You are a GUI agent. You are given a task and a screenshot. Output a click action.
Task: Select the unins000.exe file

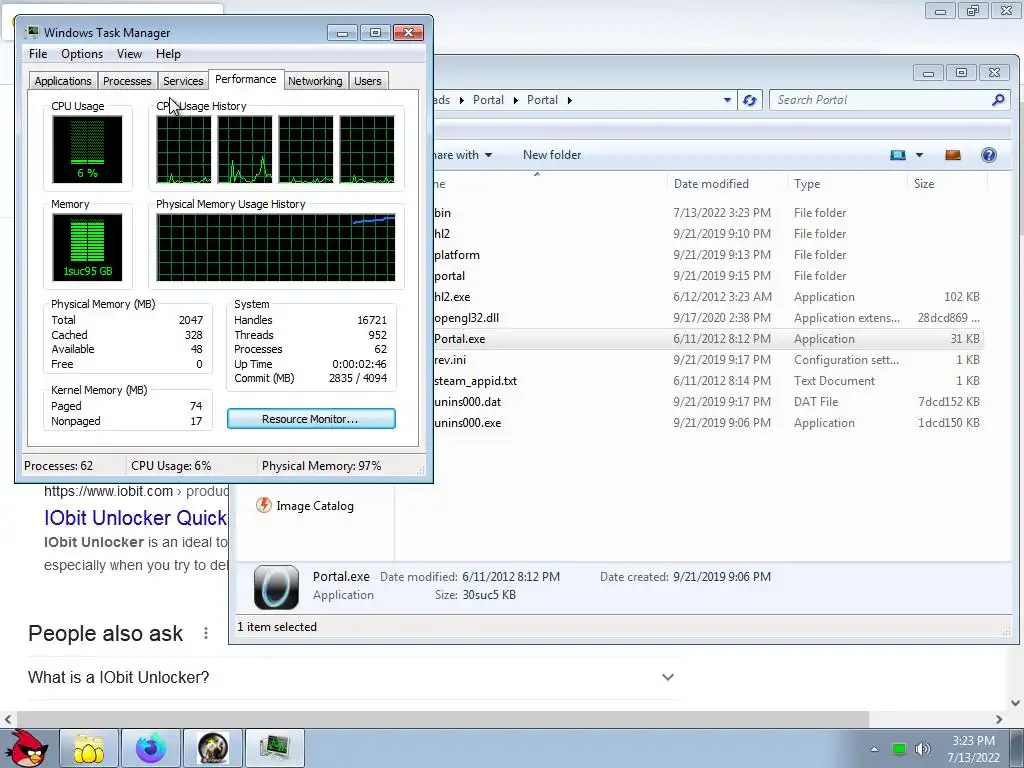(x=707, y=423)
